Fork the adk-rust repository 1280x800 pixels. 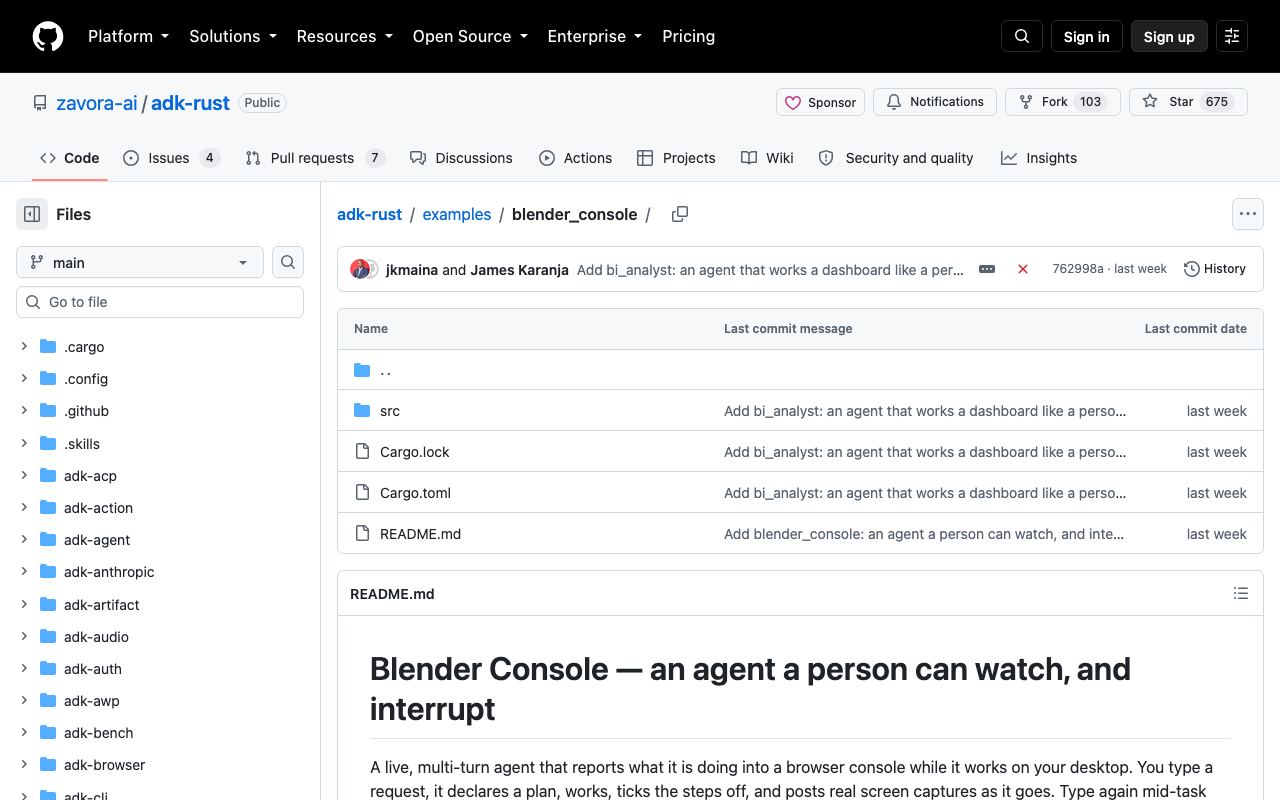tap(1062, 102)
